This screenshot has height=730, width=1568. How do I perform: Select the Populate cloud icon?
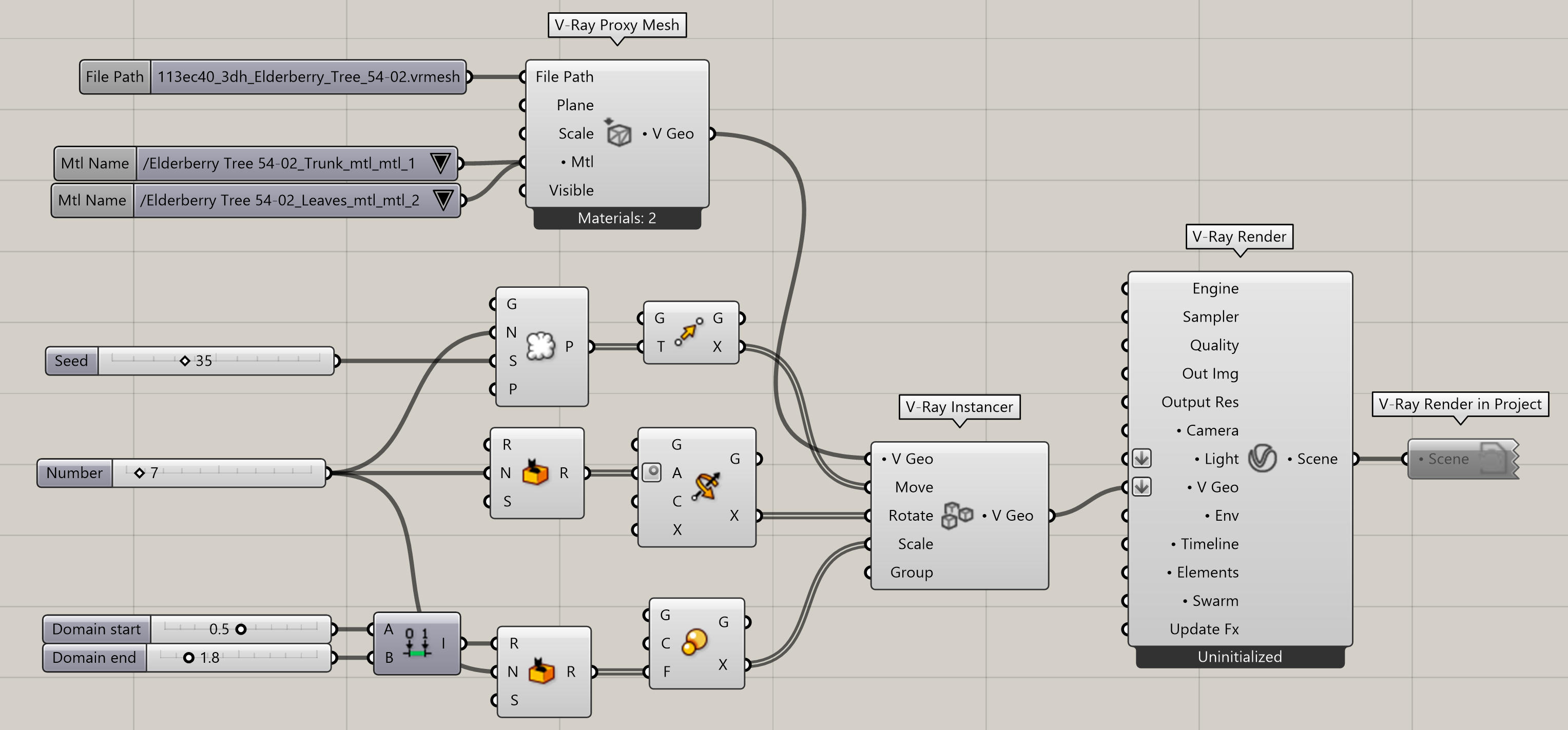pyautogui.click(x=540, y=346)
